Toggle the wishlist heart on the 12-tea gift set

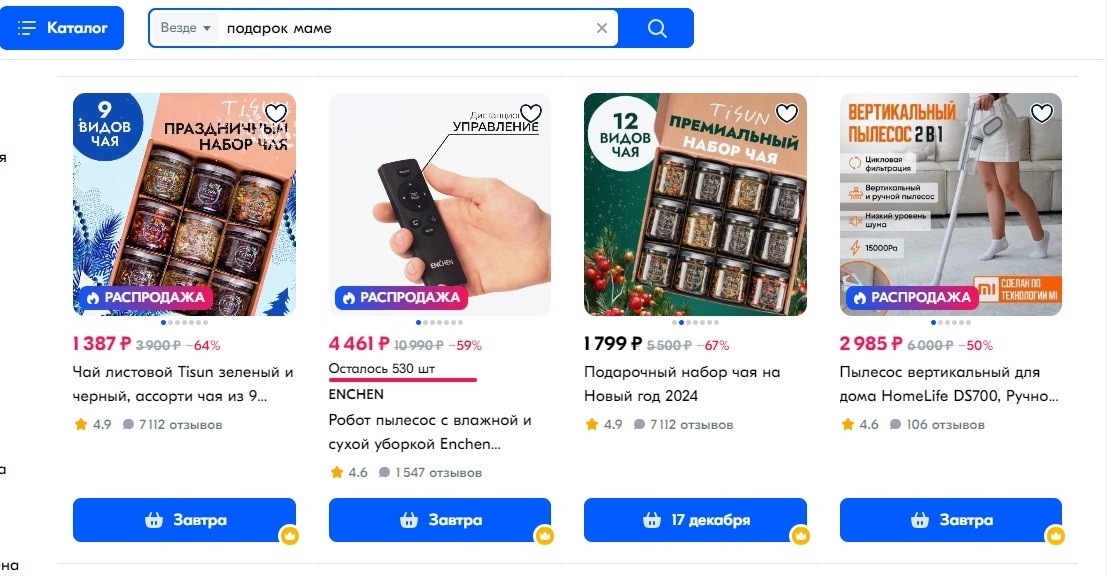pos(786,113)
